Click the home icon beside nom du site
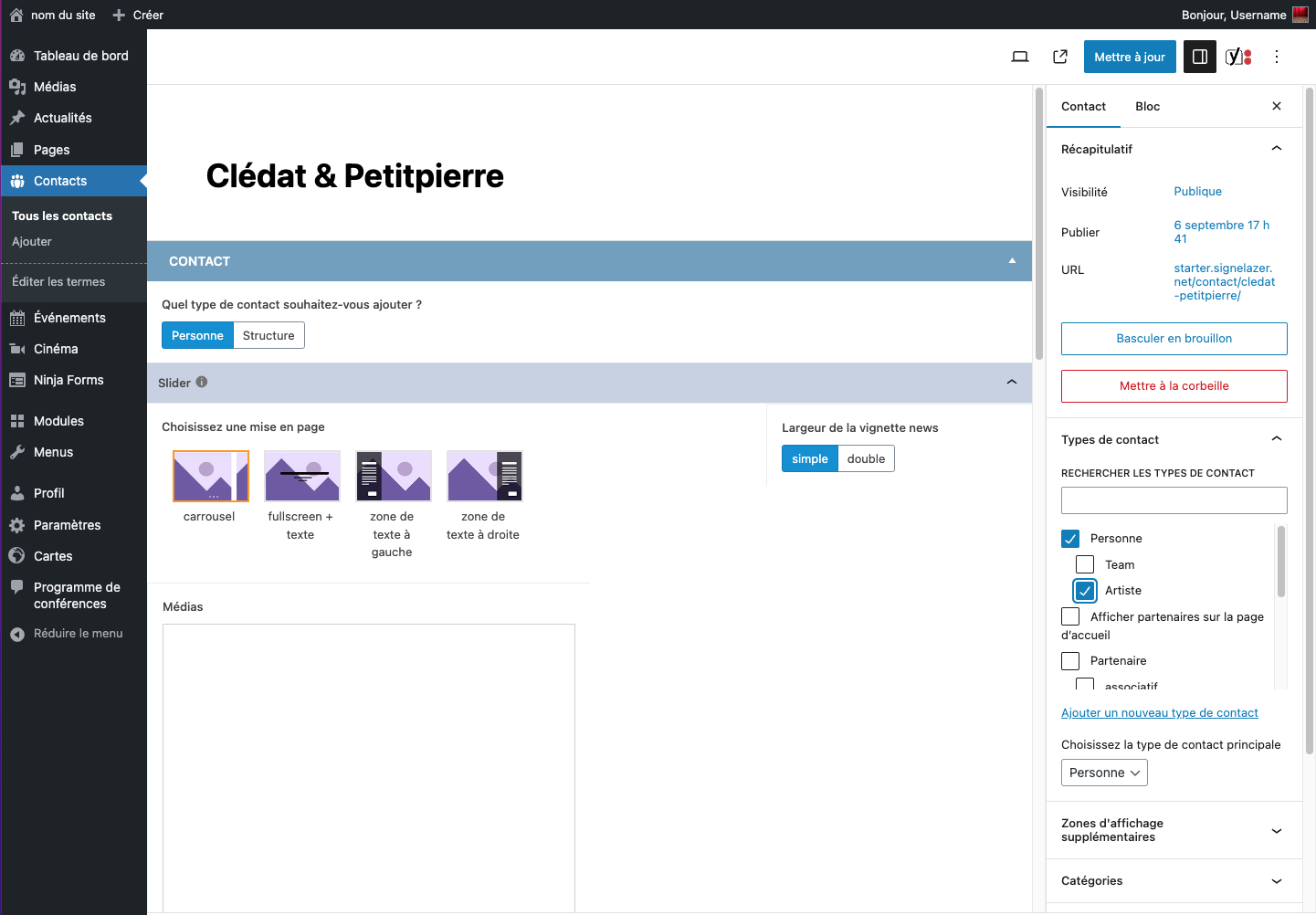 (16, 15)
